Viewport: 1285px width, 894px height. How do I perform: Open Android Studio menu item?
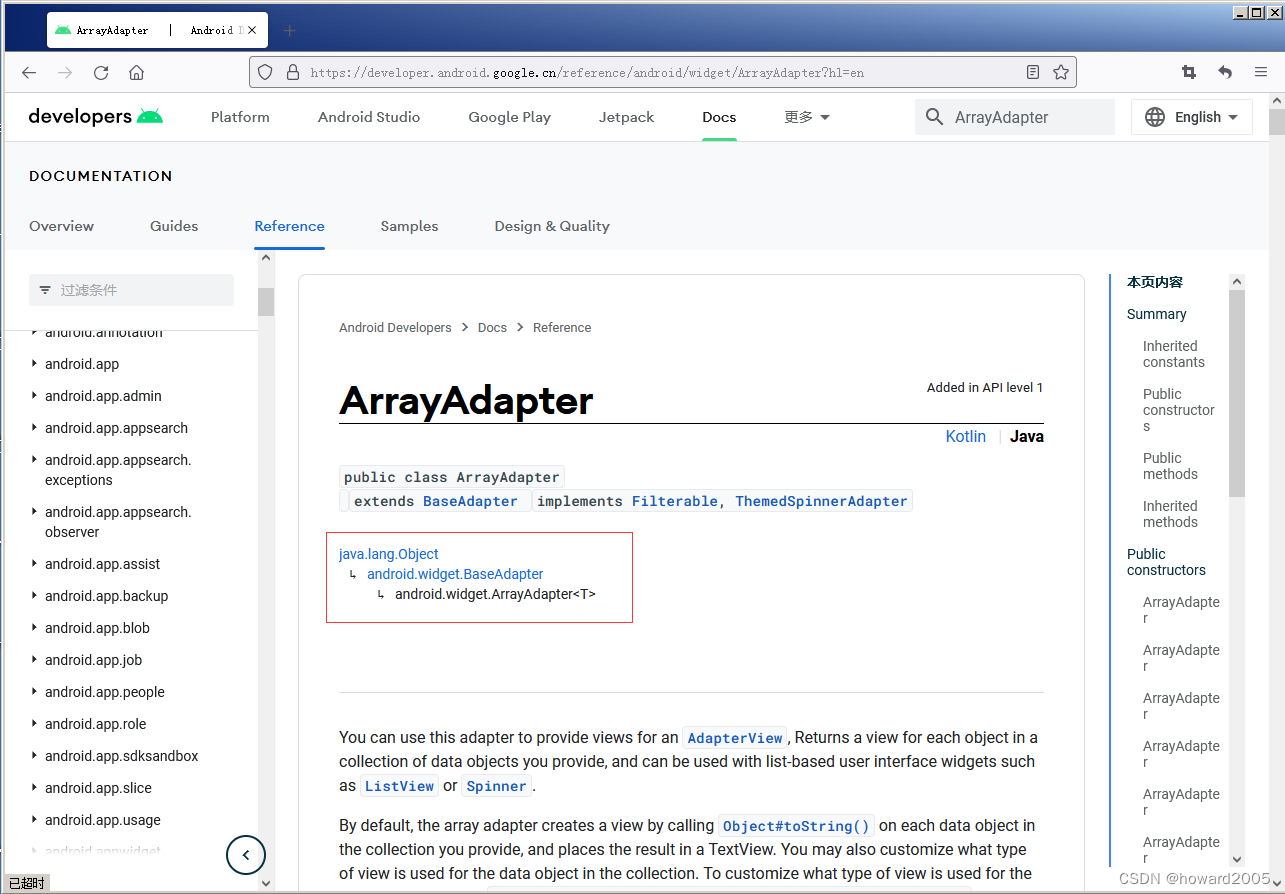click(369, 117)
